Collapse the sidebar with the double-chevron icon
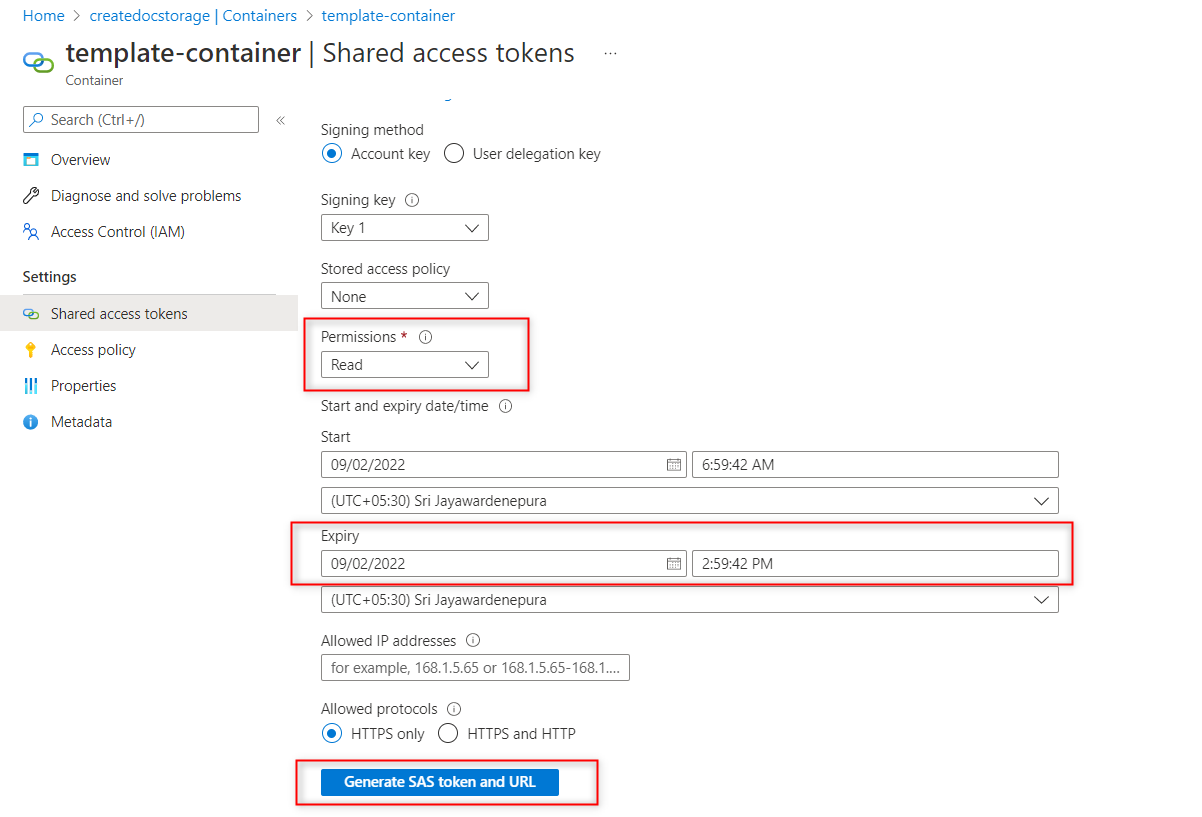 click(x=281, y=120)
